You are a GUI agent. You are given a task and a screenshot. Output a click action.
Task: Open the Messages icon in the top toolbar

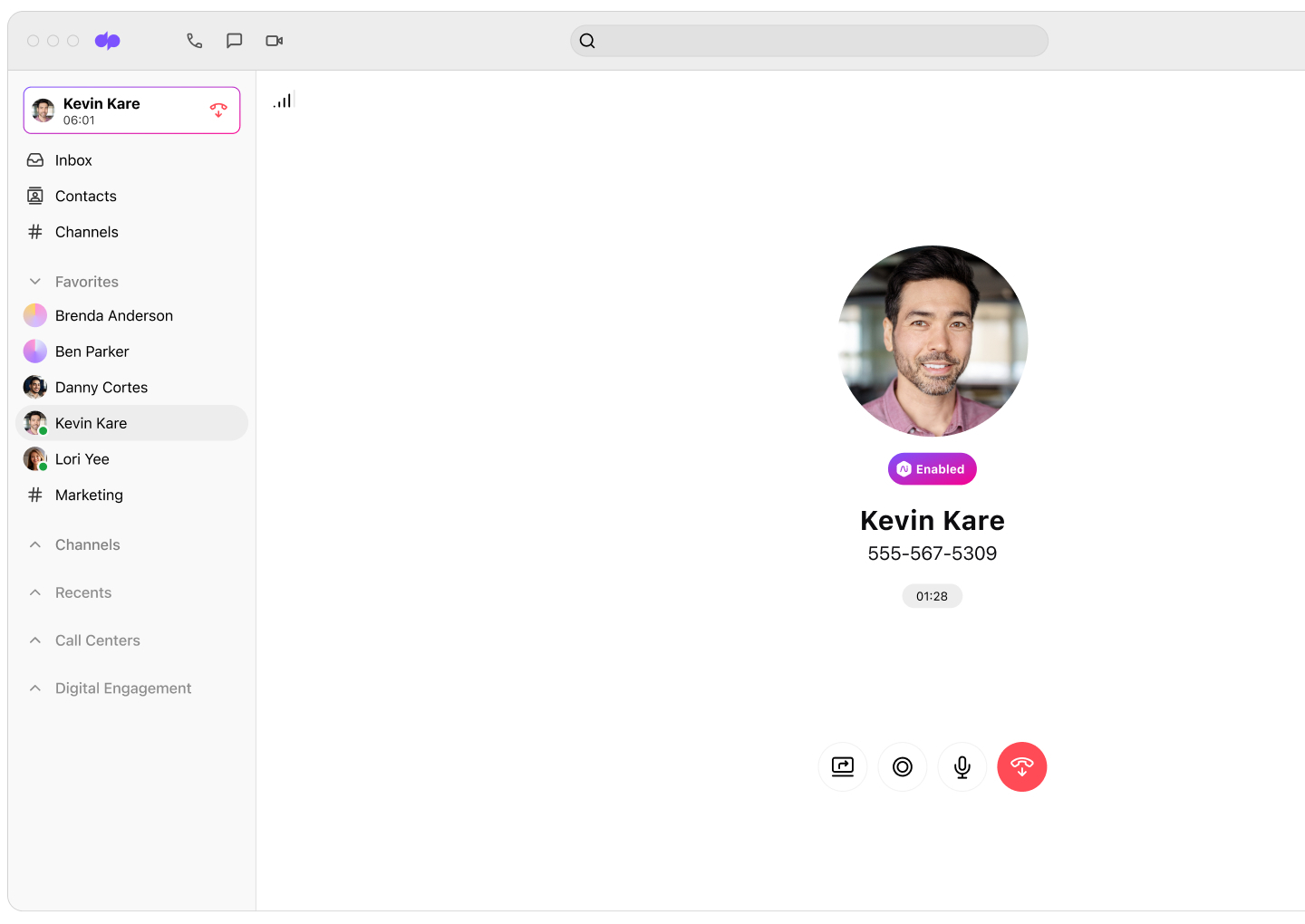pyautogui.click(x=235, y=40)
